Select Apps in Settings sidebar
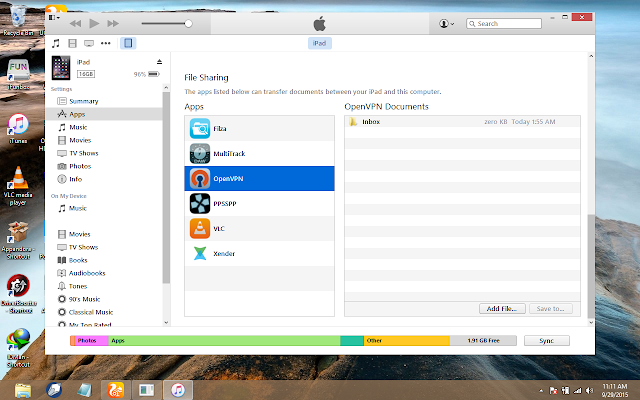Screen dimensions: 640x400 tap(104, 114)
